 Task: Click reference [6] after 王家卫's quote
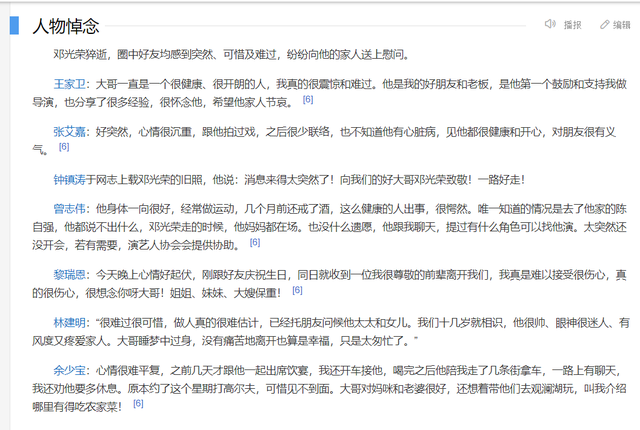click(x=308, y=99)
